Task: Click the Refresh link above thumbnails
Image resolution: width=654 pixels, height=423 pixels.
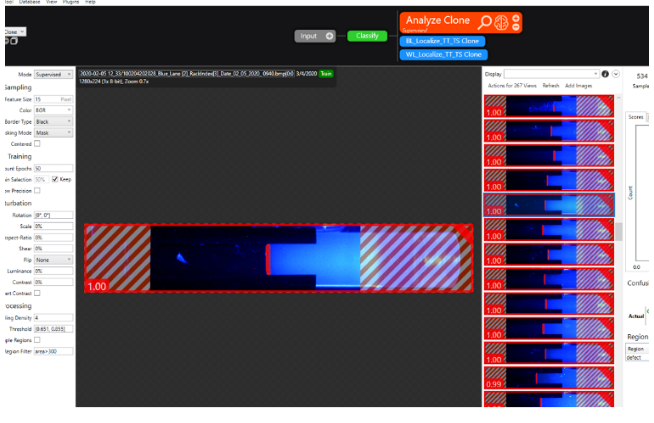Action: 551,86
